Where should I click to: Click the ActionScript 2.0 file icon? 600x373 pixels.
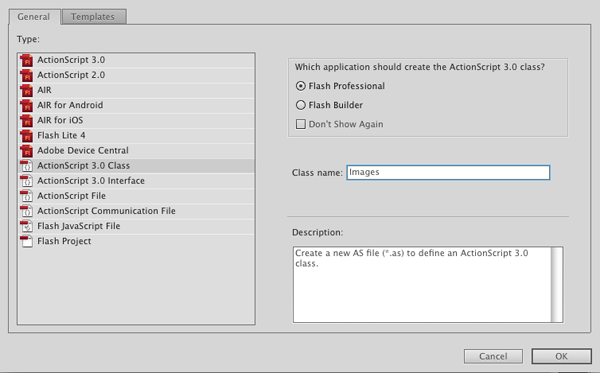(x=26, y=75)
